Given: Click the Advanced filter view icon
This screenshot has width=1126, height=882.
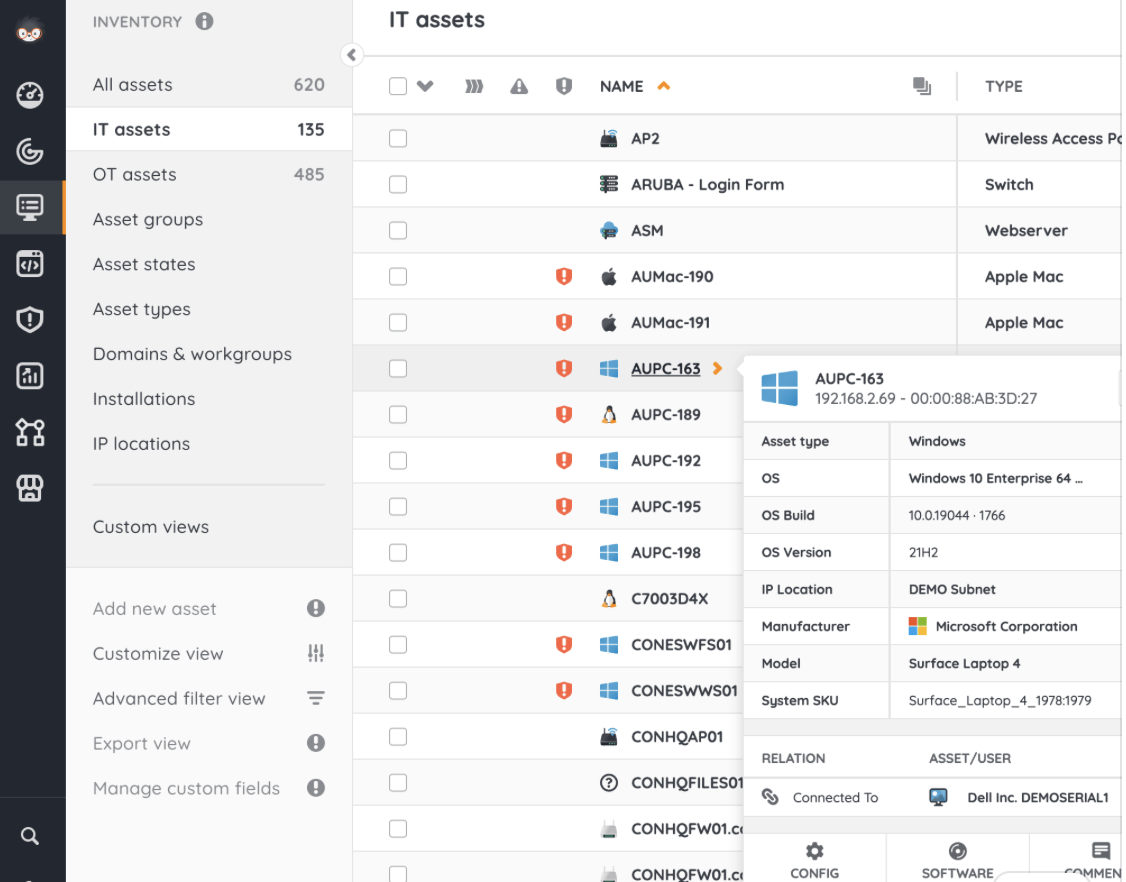Looking at the screenshot, I should [x=316, y=699].
